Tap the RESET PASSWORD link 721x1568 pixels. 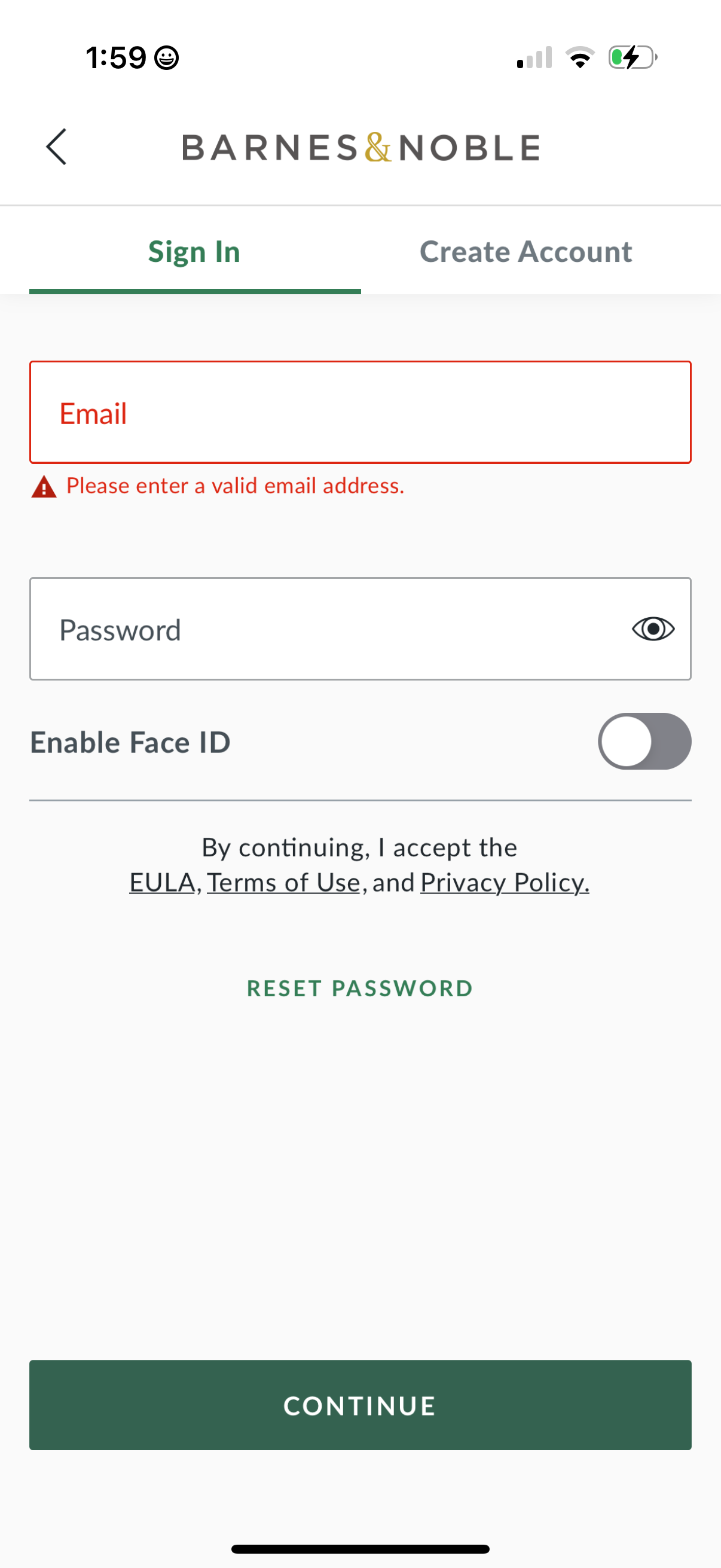[x=360, y=989]
